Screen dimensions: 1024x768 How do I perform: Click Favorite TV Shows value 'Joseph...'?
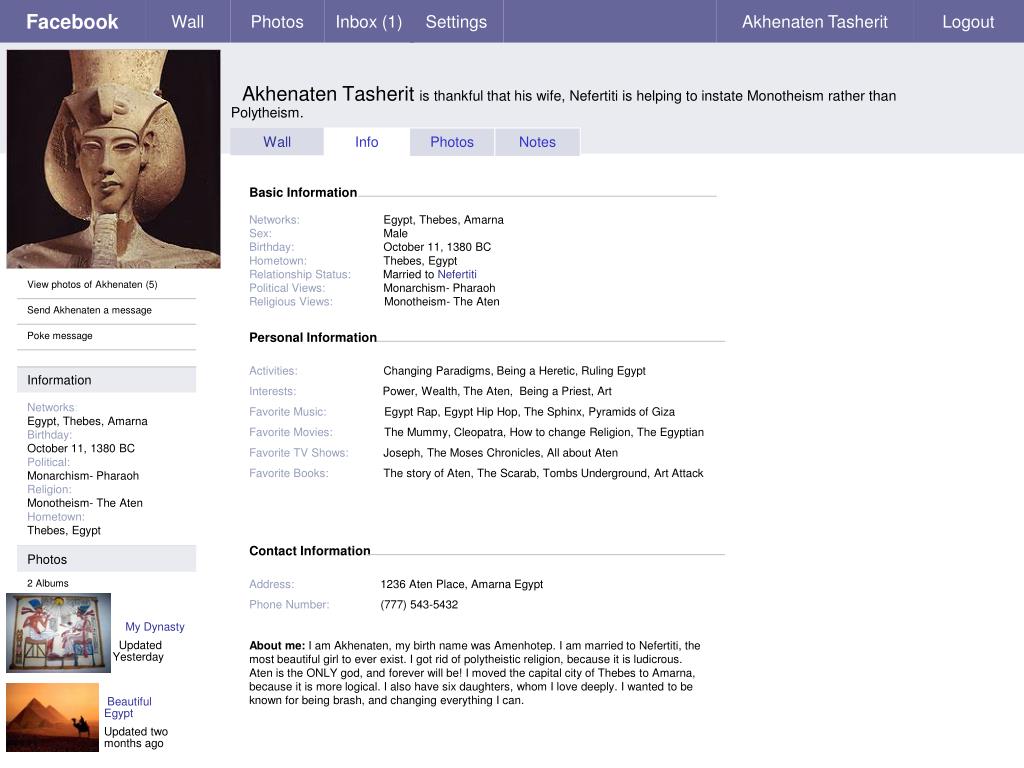(500, 453)
